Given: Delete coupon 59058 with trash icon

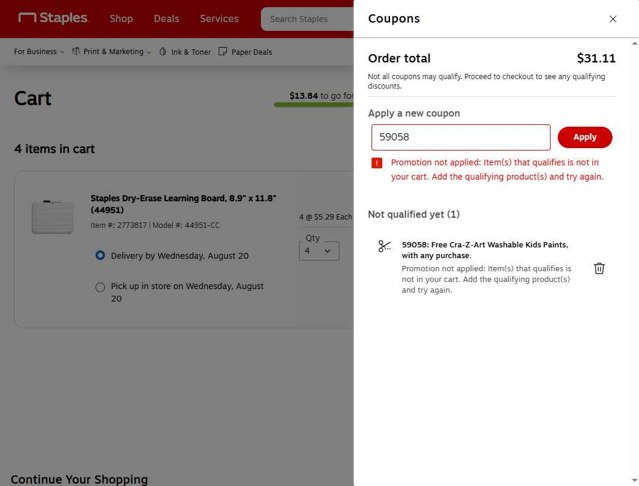Looking at the screenshot, I should (599, 268).
